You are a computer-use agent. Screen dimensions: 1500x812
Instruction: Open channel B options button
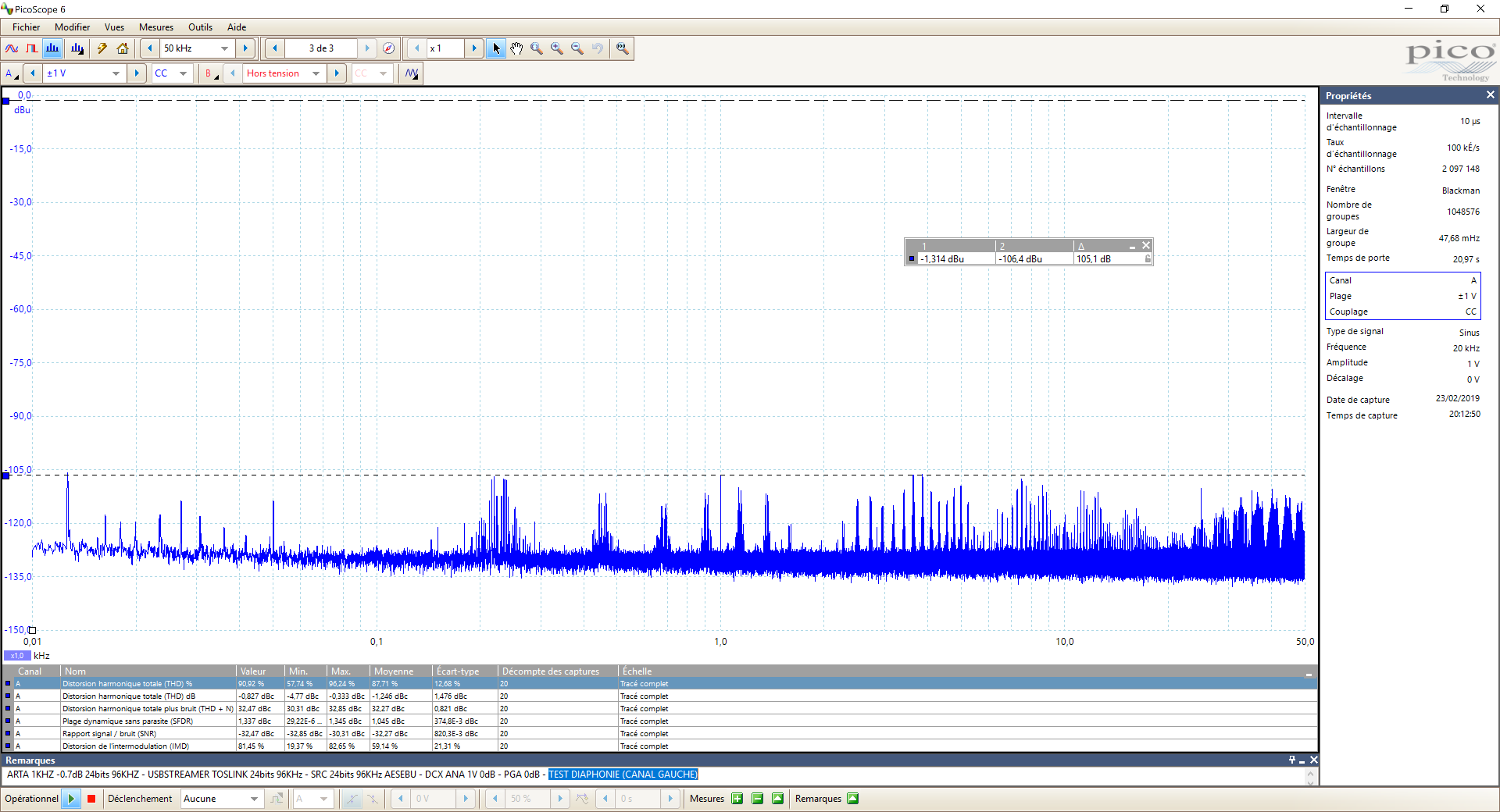(x=211, y=73)
